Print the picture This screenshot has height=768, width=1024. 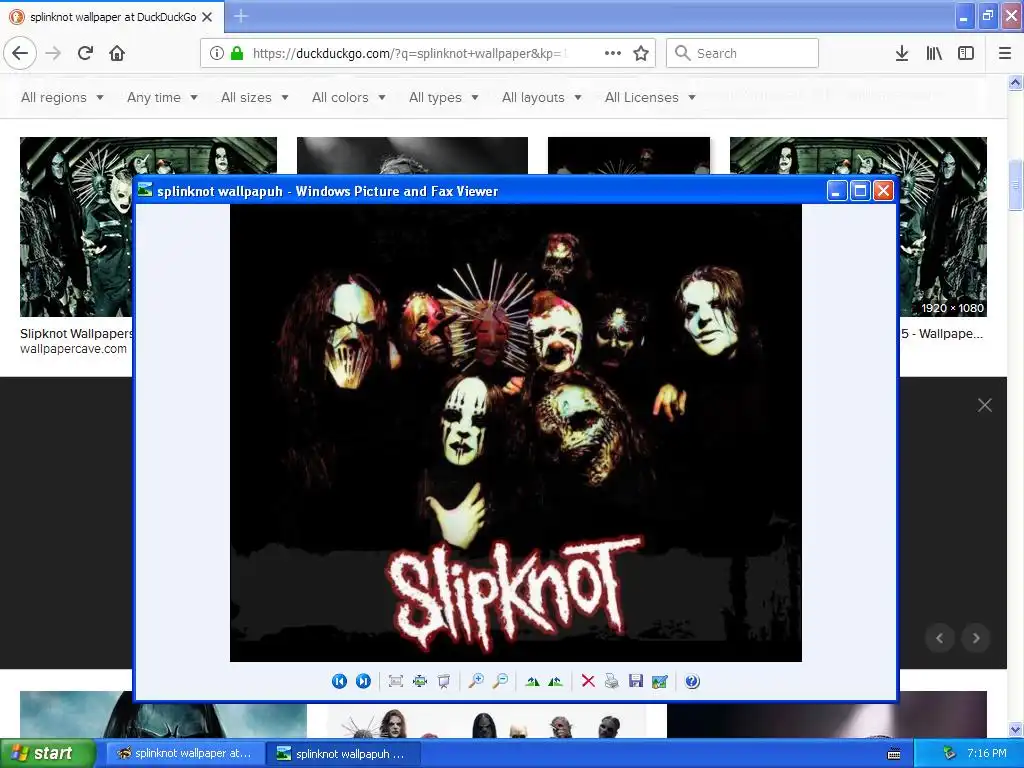(x=611, y=681)
